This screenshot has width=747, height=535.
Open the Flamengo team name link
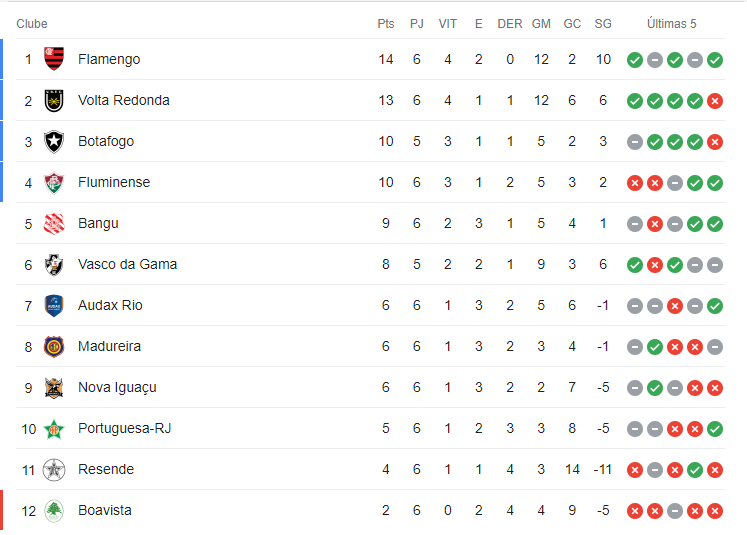click(x=109, y=59)
